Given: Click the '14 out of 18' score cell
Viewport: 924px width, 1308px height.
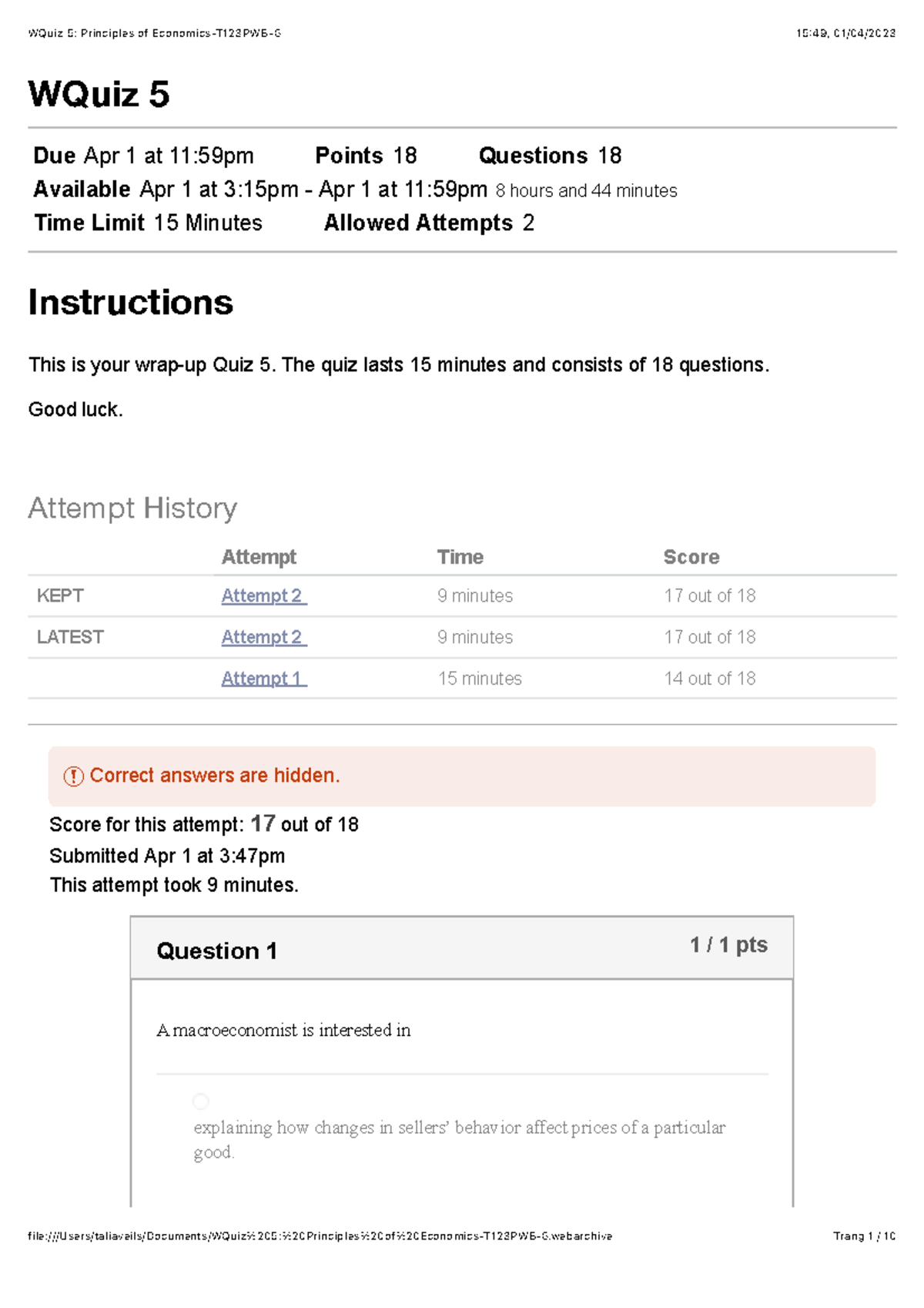Looking at the screenshot, I should coord(709,679).
